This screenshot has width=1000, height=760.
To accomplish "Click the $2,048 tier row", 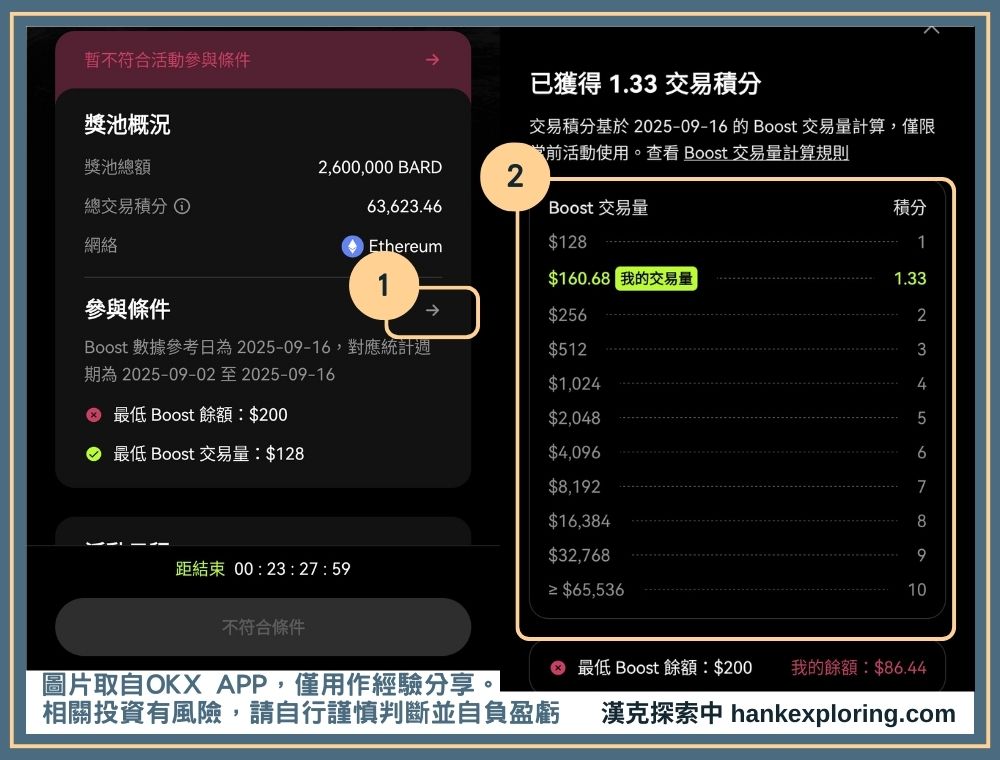I will (737, 418).
